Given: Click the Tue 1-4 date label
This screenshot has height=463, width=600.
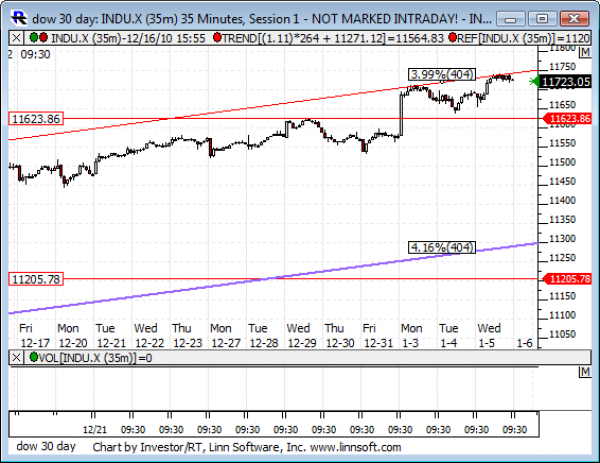Looking at the screenshot, I should pos(449,336).
